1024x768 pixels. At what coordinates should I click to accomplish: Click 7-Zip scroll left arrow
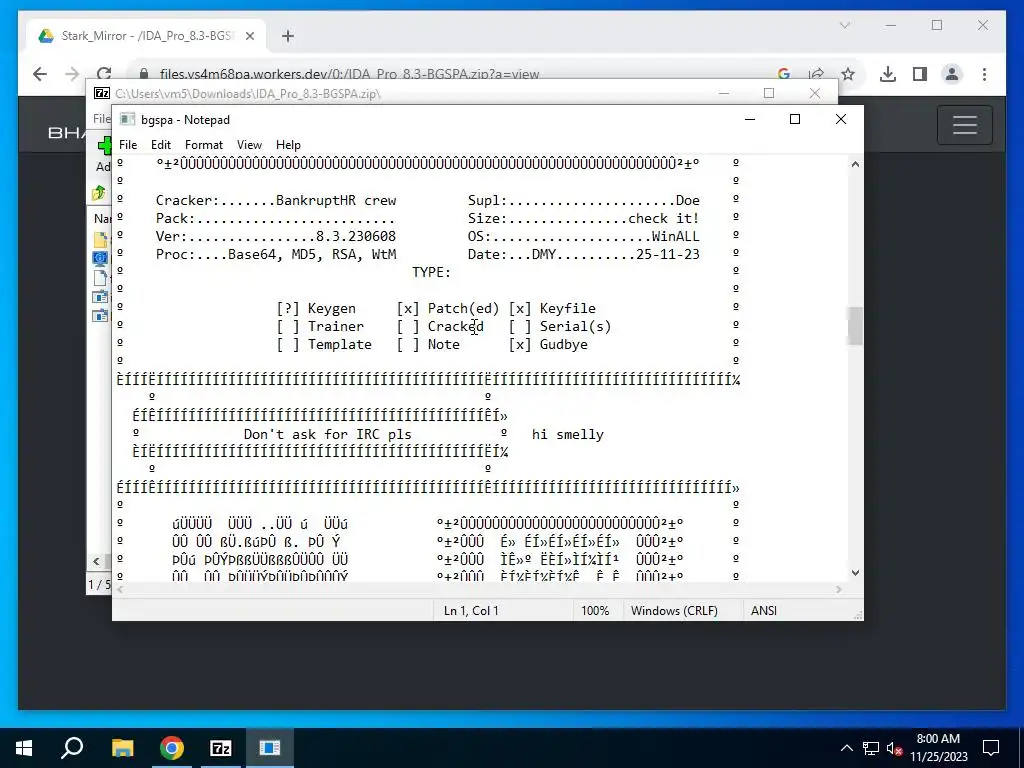tap(97, 561)
